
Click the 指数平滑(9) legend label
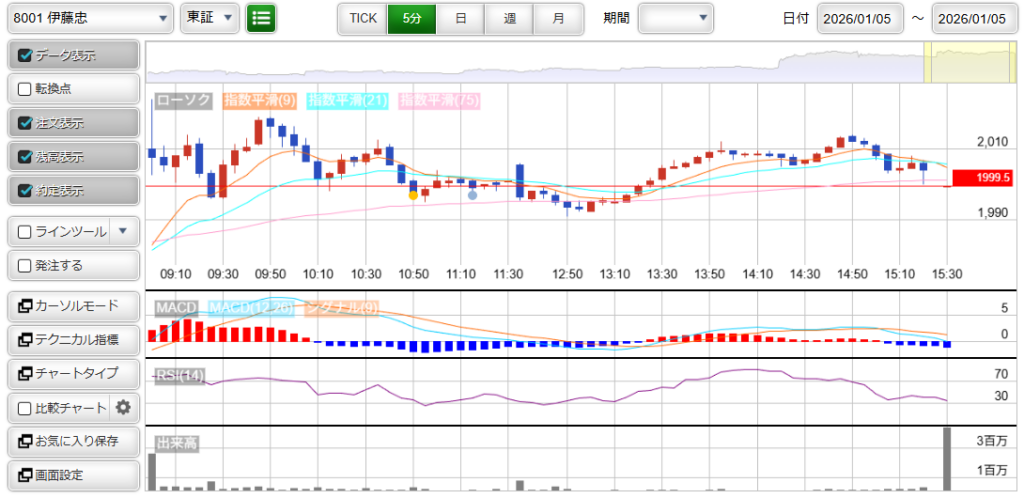tap(259, 100)
